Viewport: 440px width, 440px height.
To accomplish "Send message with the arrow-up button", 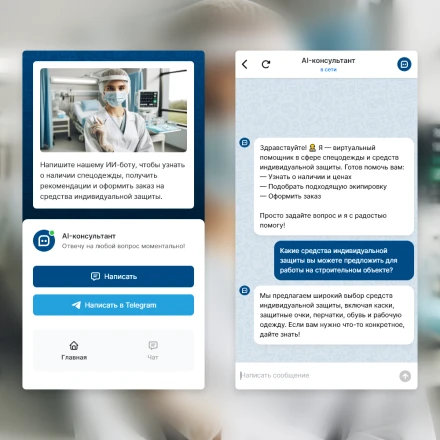I will pyautogui.click(x=405, y=376).
